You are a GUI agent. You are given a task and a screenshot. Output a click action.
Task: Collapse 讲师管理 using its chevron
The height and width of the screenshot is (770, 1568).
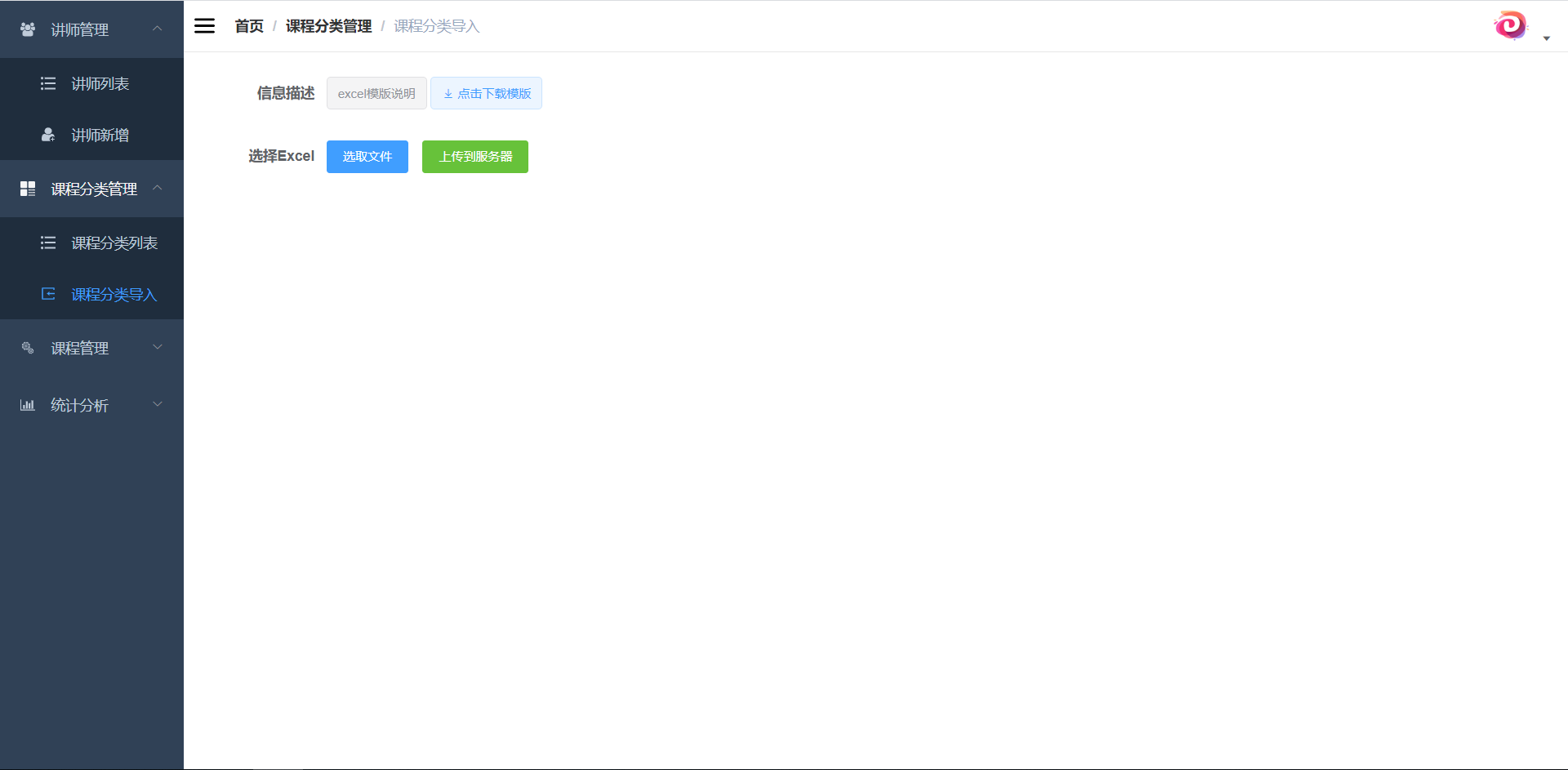(158, 29)
